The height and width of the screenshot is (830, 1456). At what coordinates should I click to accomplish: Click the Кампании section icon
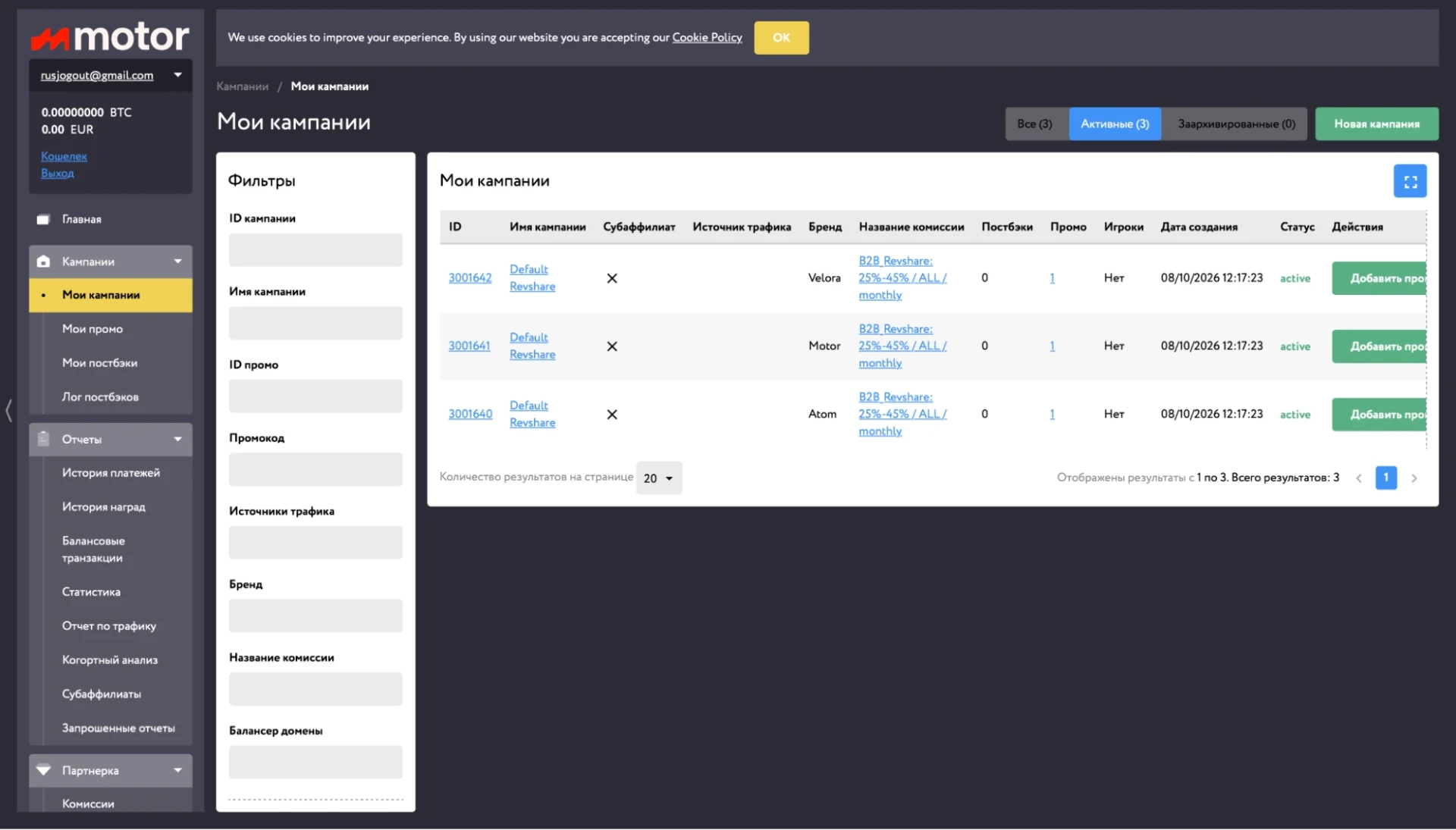[x=43, y=262]
